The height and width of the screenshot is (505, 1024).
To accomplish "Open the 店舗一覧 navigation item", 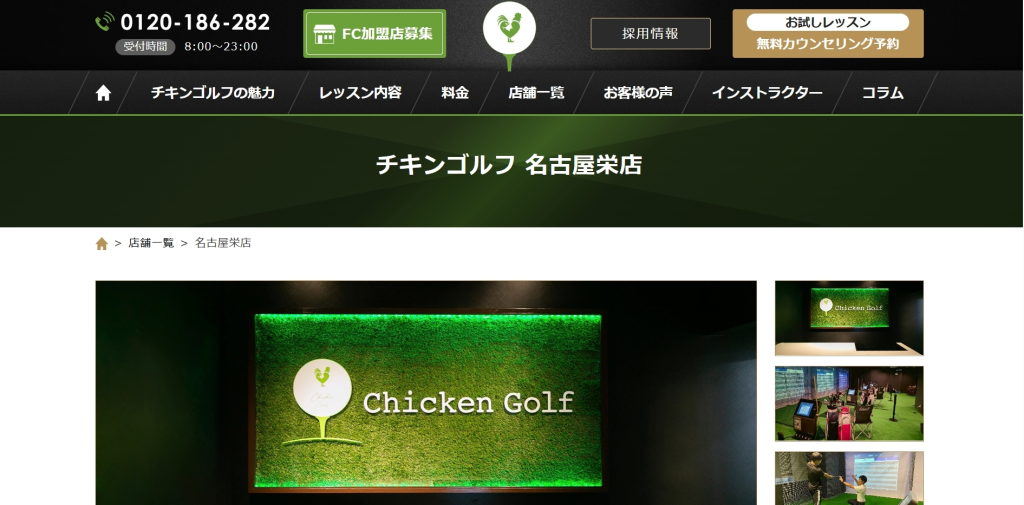I will [x=536, y=93].
